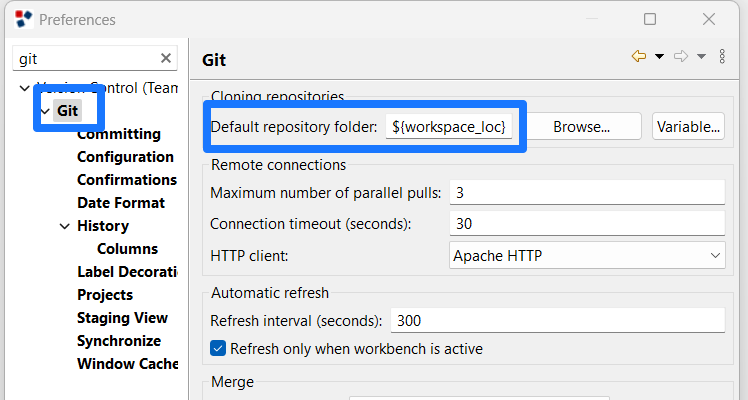748x400 pixels.
Task: Collapse the Version Control (Team) node
Action: [x=24, y=88]
